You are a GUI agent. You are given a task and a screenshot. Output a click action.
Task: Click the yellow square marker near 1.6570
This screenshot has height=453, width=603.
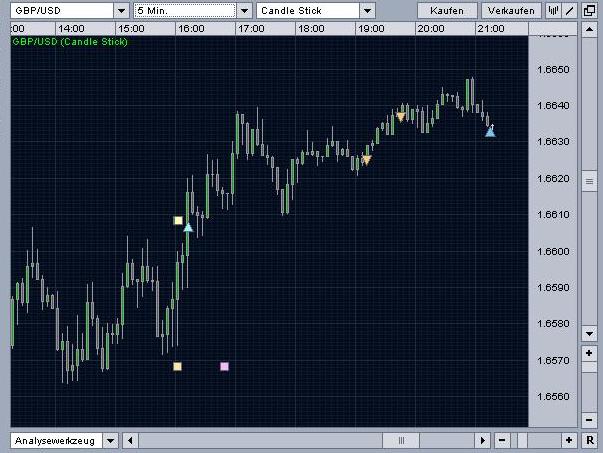click(x=177, y=366)
